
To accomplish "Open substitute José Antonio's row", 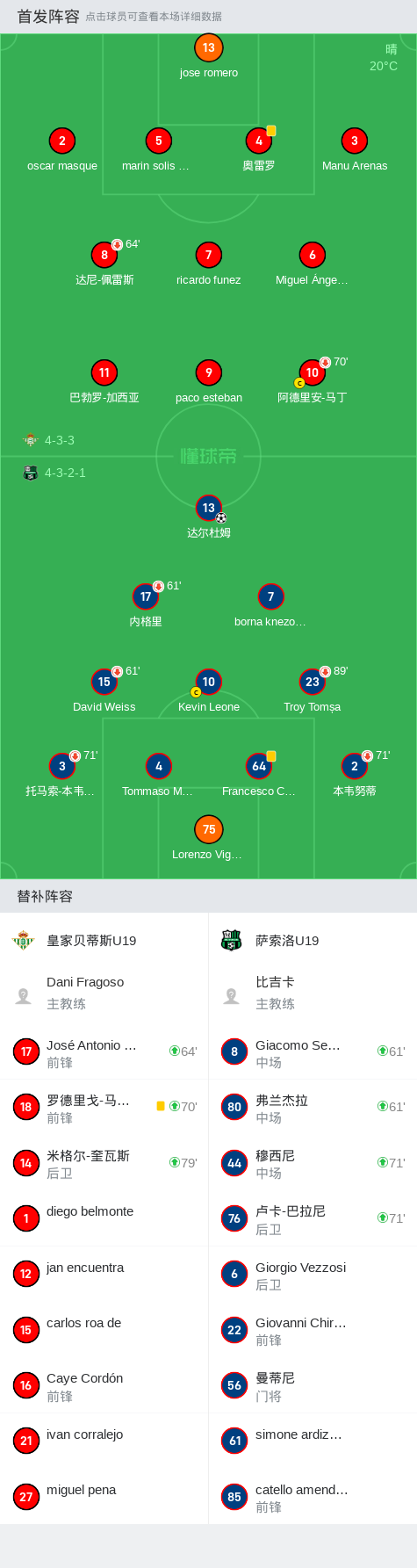I will tap(104, 1051).
